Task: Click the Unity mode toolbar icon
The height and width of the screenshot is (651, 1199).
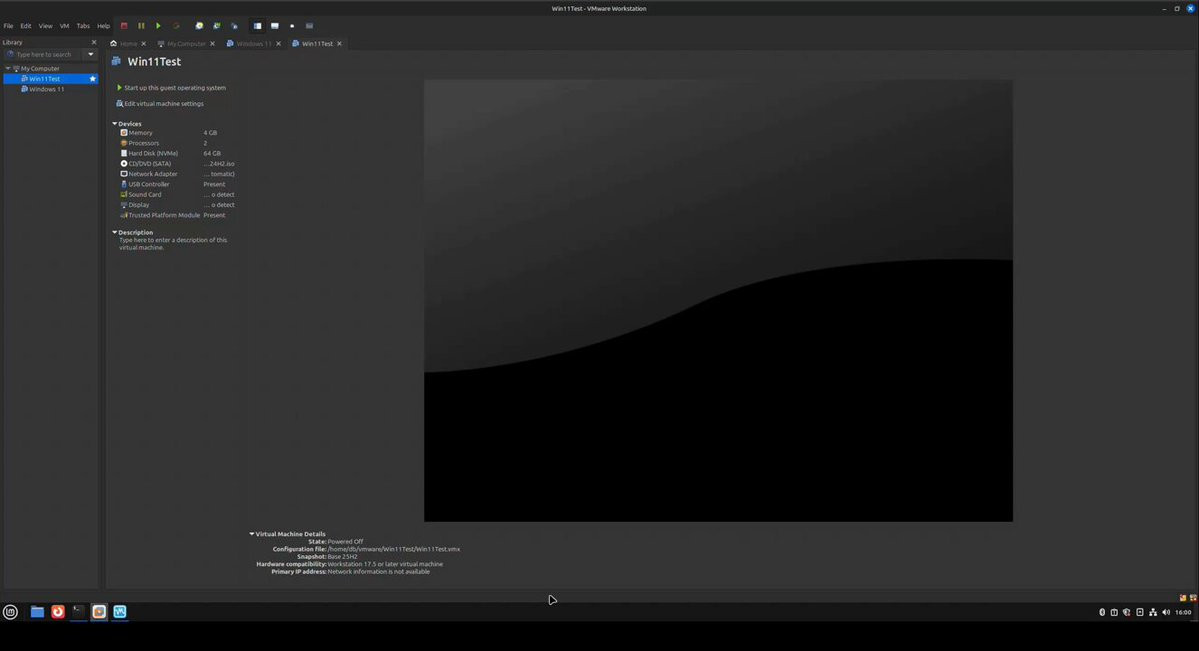Action: click(x=310, y=26)
